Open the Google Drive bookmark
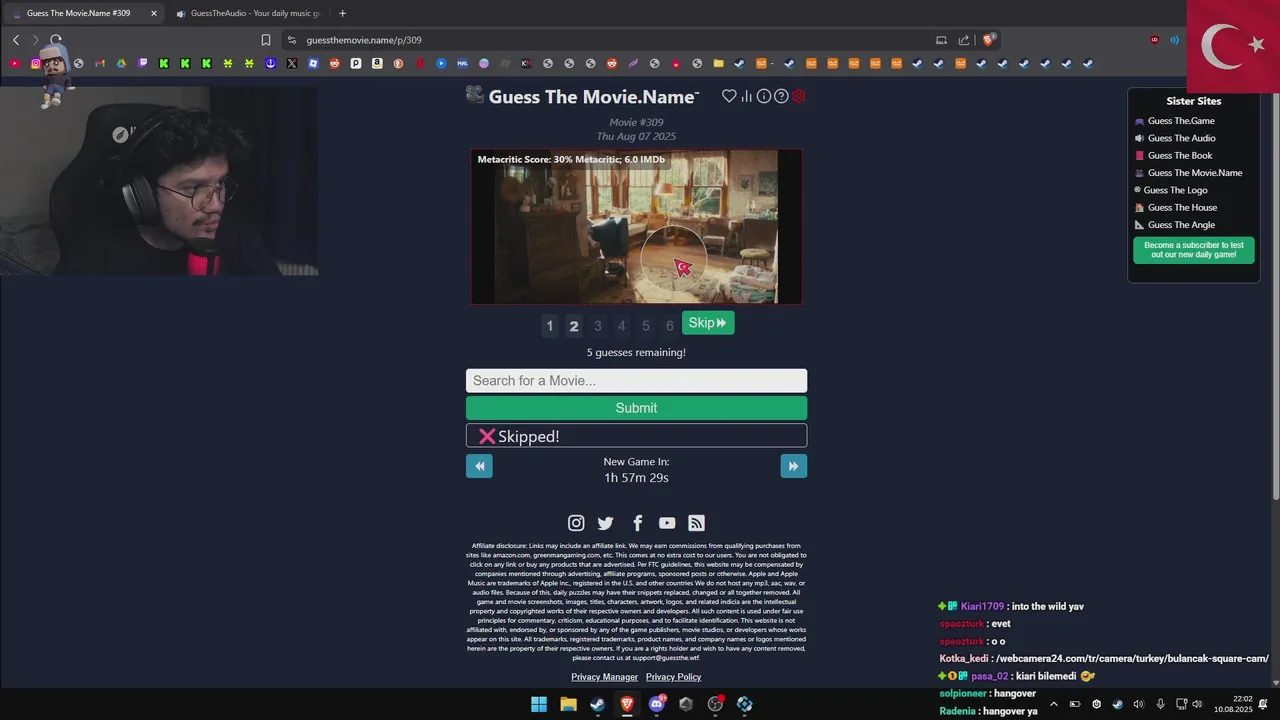Viewport: 1280px width, 720px height. coord(121,63)
